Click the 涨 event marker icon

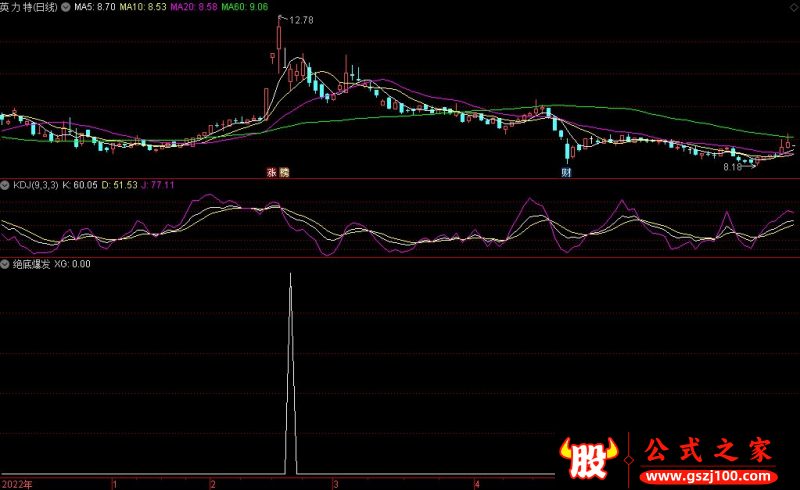(271, 172)
